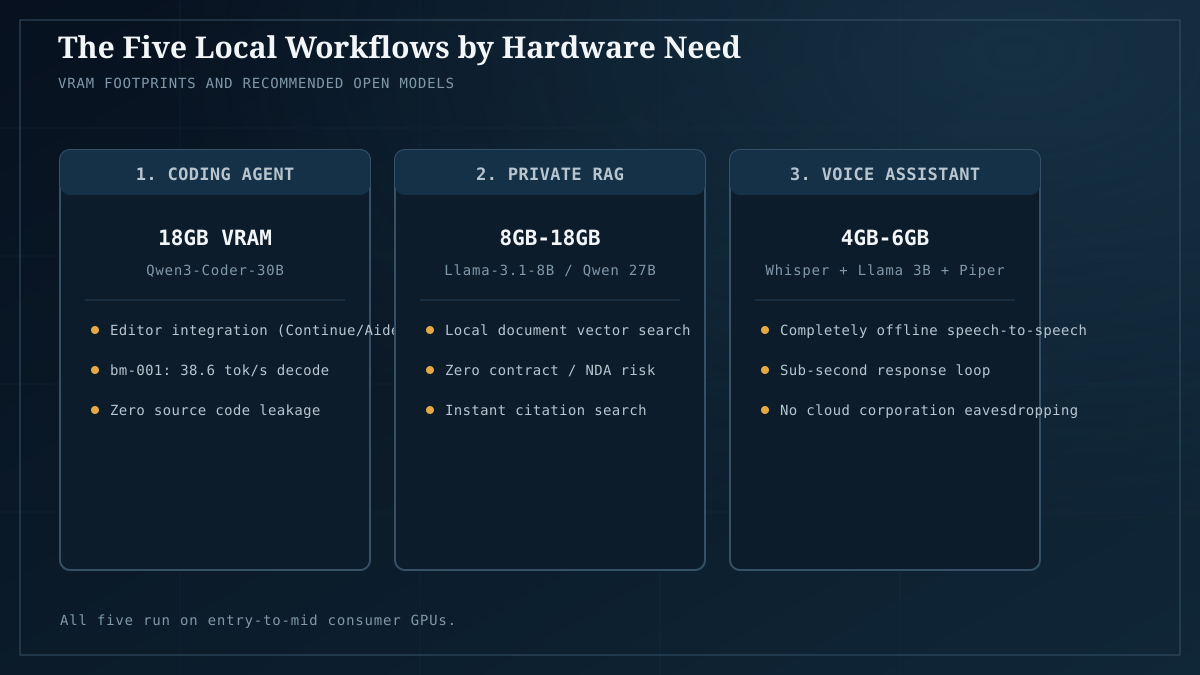Image resolution: width=1200 pixels, height=675 pixels.
Task: Click 'Instant citation search' line
Action: point(546,410)
